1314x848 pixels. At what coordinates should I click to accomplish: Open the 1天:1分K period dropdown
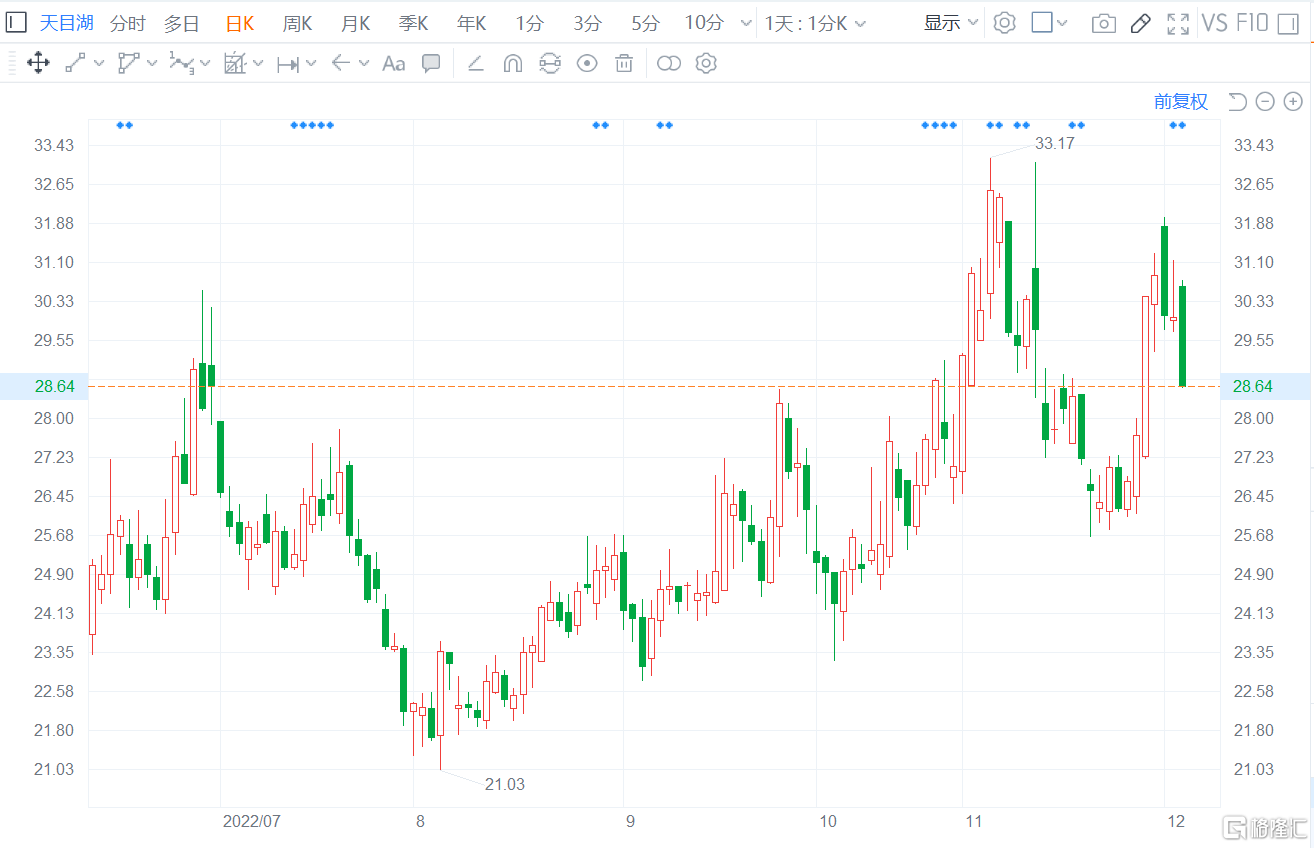[815, 23]
